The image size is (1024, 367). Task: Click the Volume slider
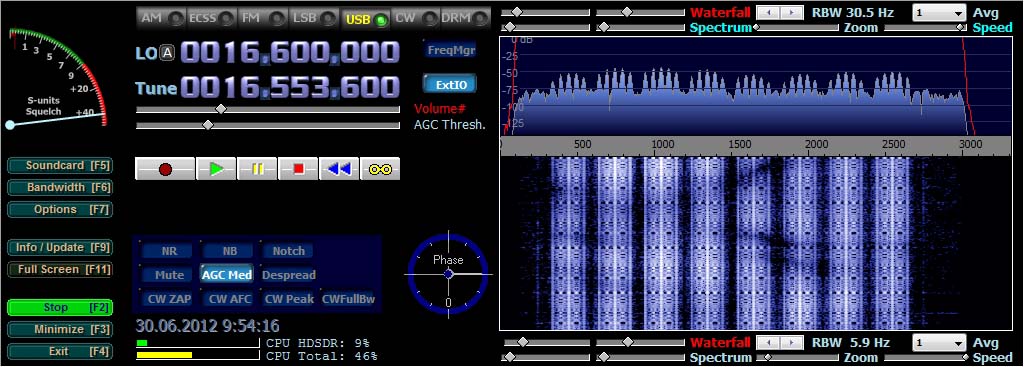coord(268,110)
